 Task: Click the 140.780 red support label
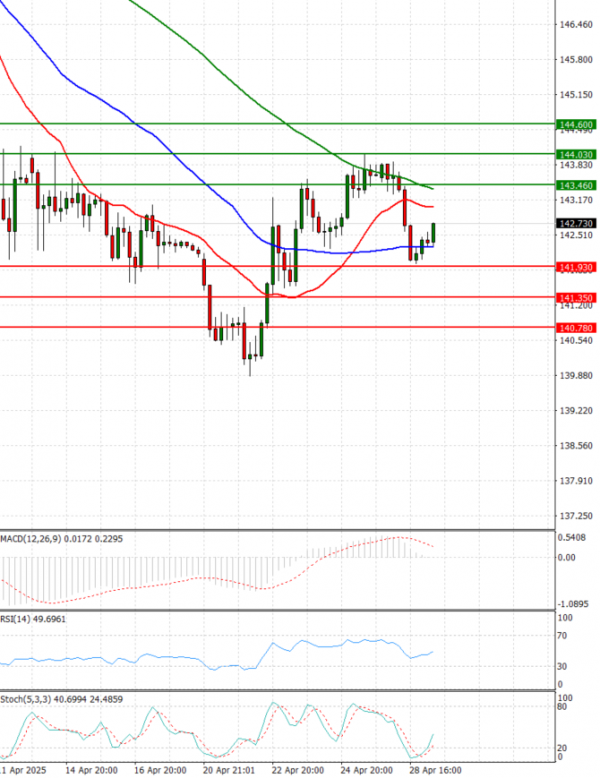click(x=577, y=328)
